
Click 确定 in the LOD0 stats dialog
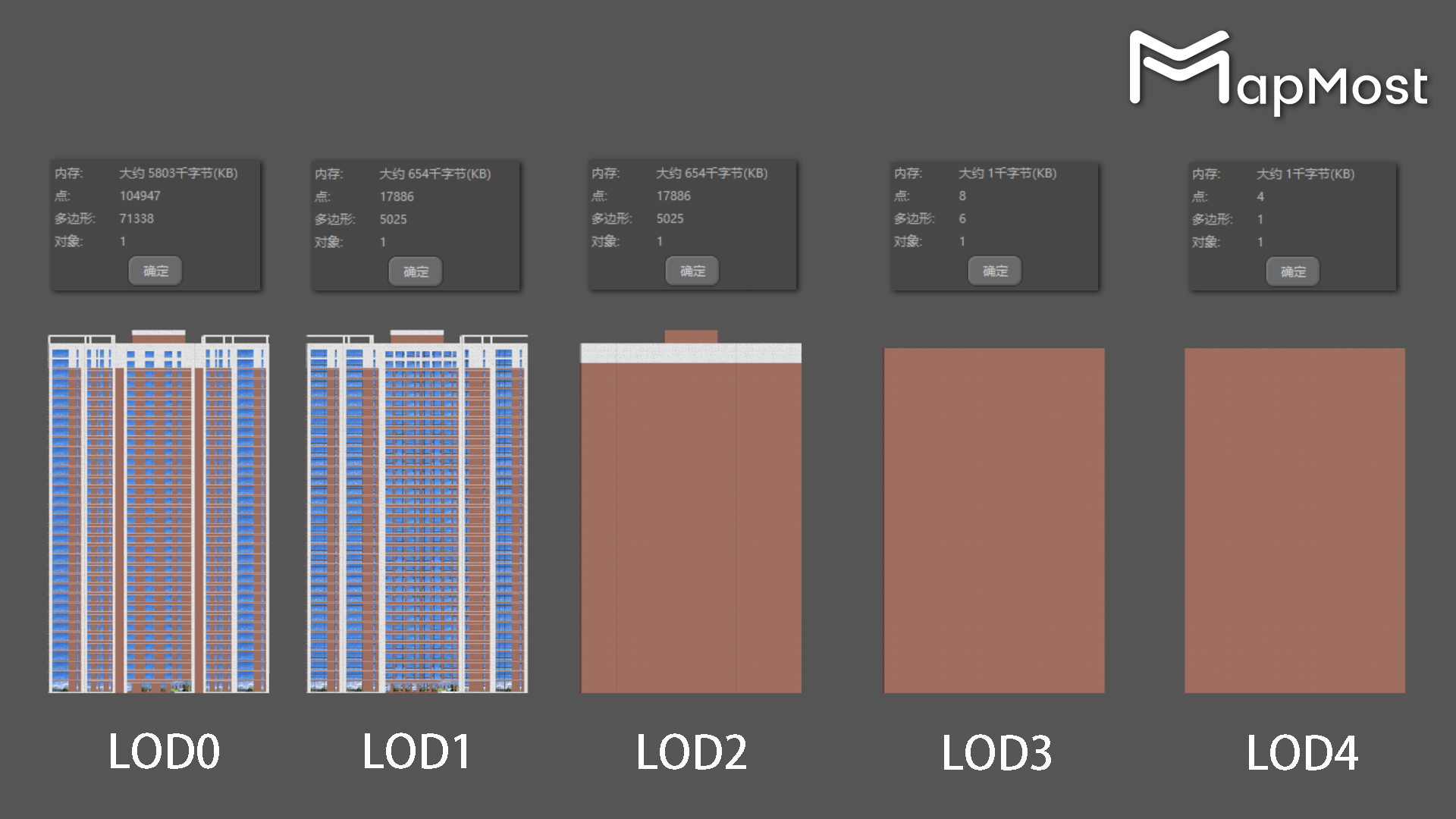[x=155, y=271]
